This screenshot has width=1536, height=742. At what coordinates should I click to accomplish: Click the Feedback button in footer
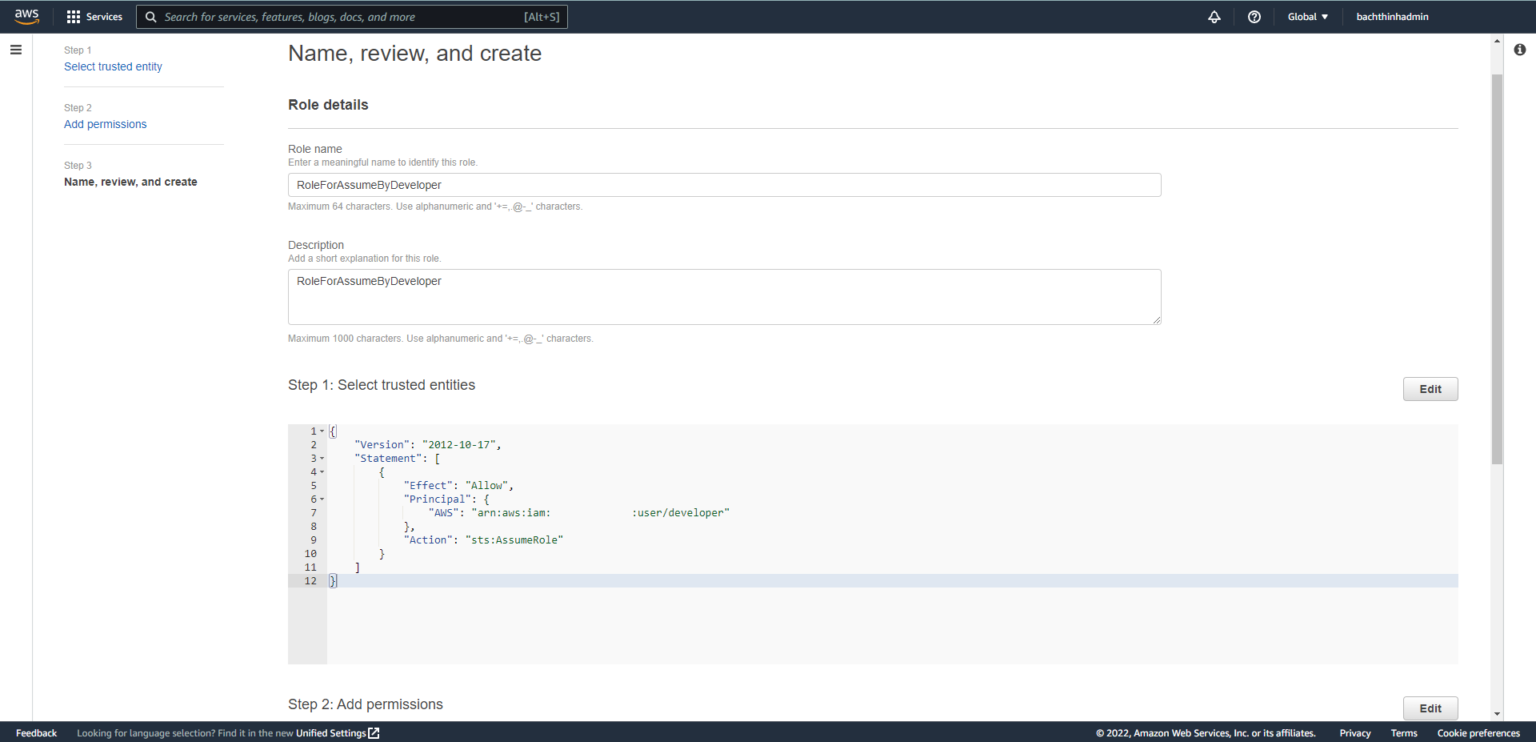[36, 733]
